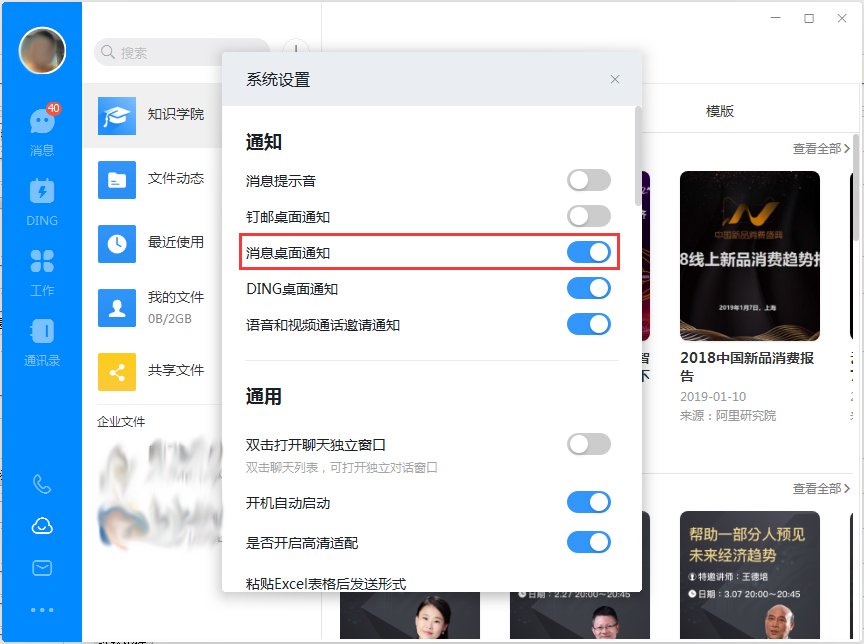Open the 2018中国新品消费报告 course
The width and height of the screenshot is (864, 644).
coord(749,255)
